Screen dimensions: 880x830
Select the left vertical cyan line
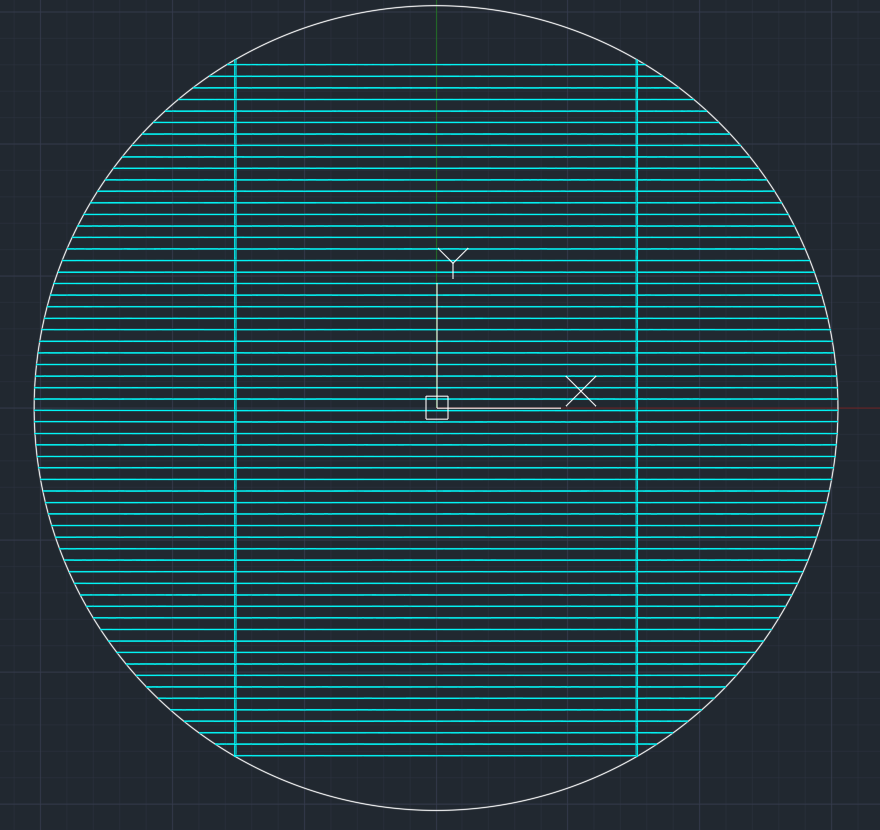tap(235, 408)
